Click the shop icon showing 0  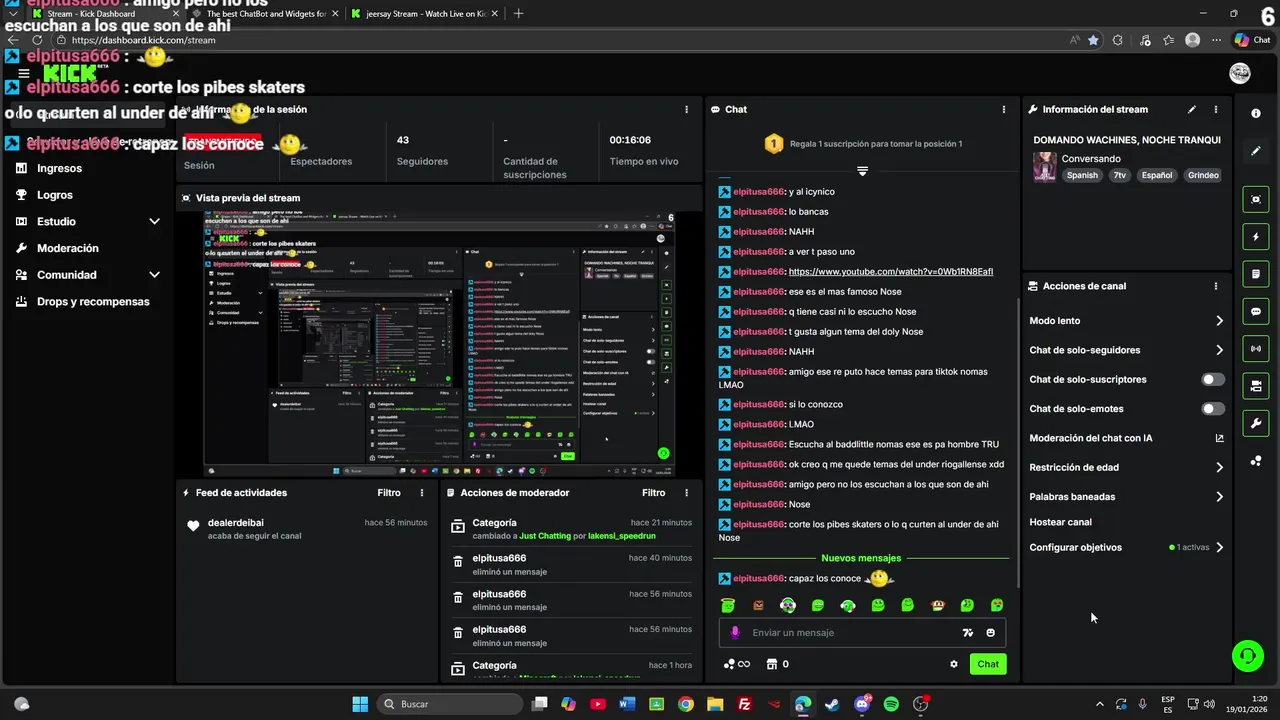click(776, 664)
